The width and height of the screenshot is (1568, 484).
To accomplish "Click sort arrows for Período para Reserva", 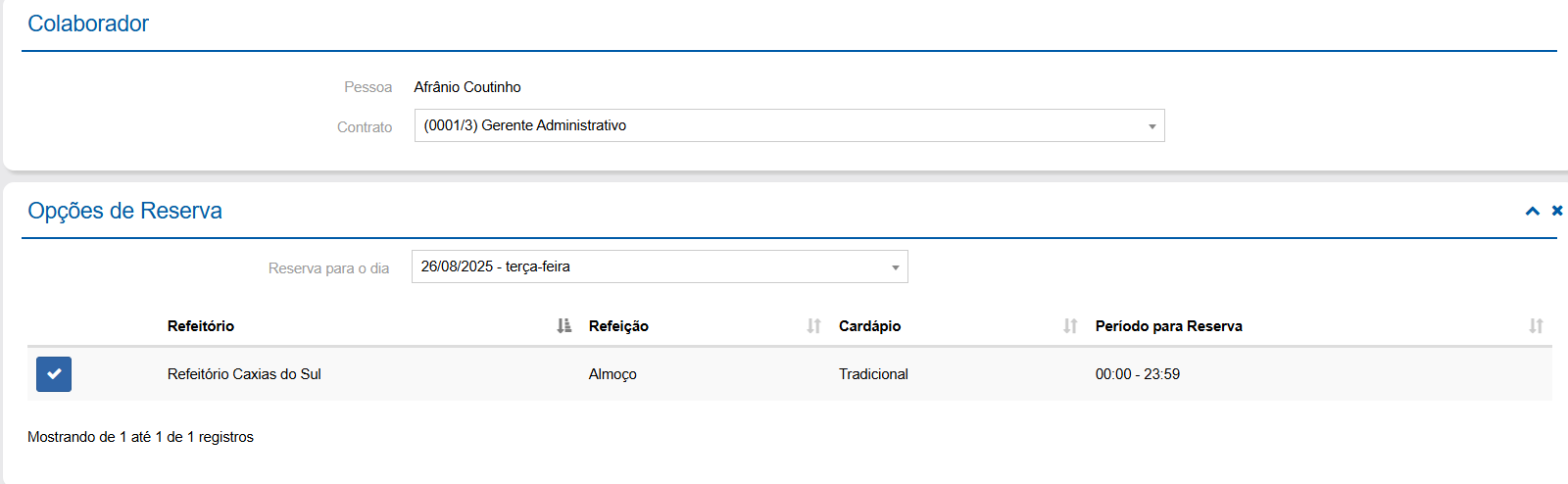I will [1536, 326].
